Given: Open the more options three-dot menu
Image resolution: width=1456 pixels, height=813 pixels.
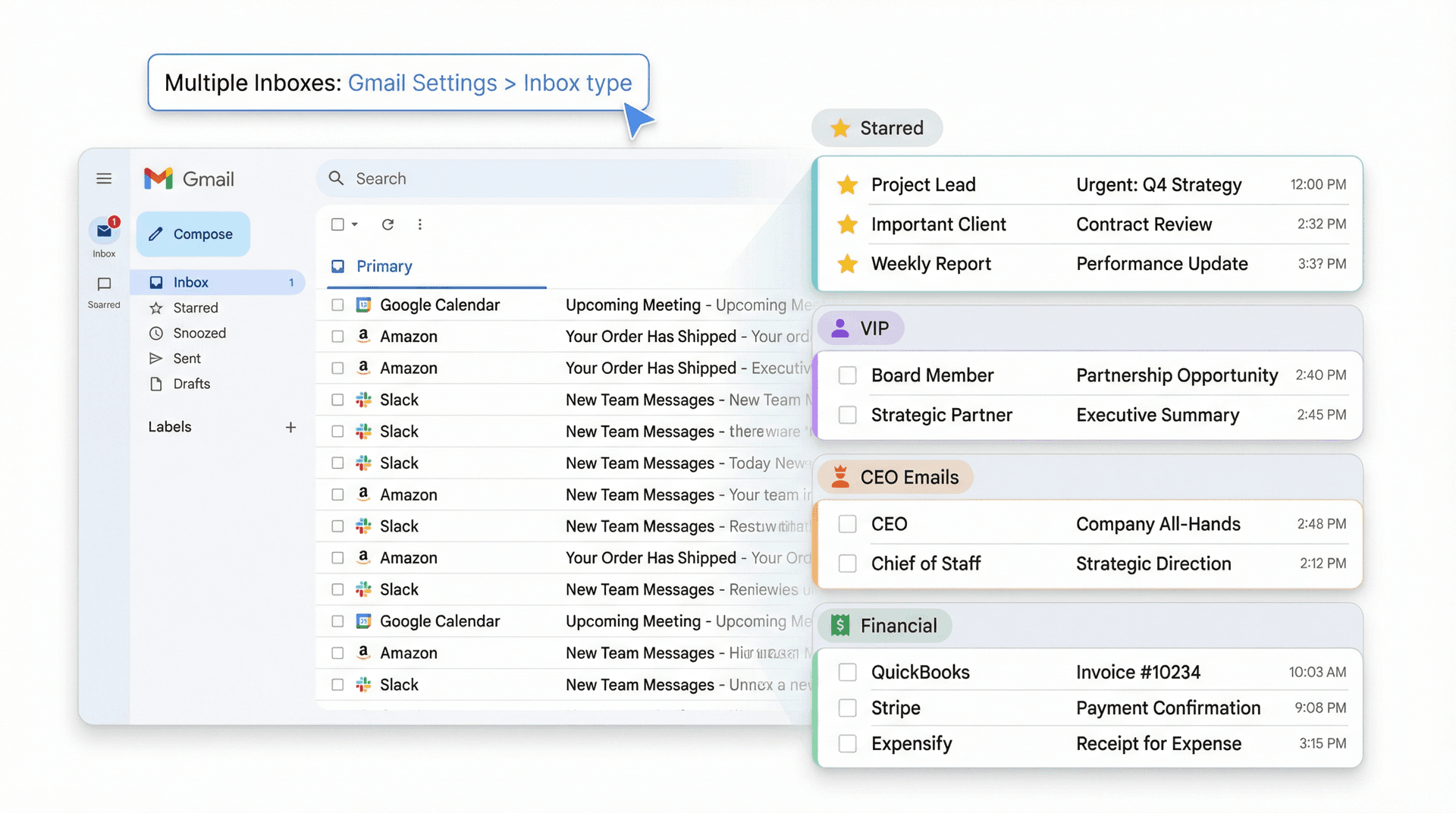Looking at the screenshot, I should coord(419,224).
